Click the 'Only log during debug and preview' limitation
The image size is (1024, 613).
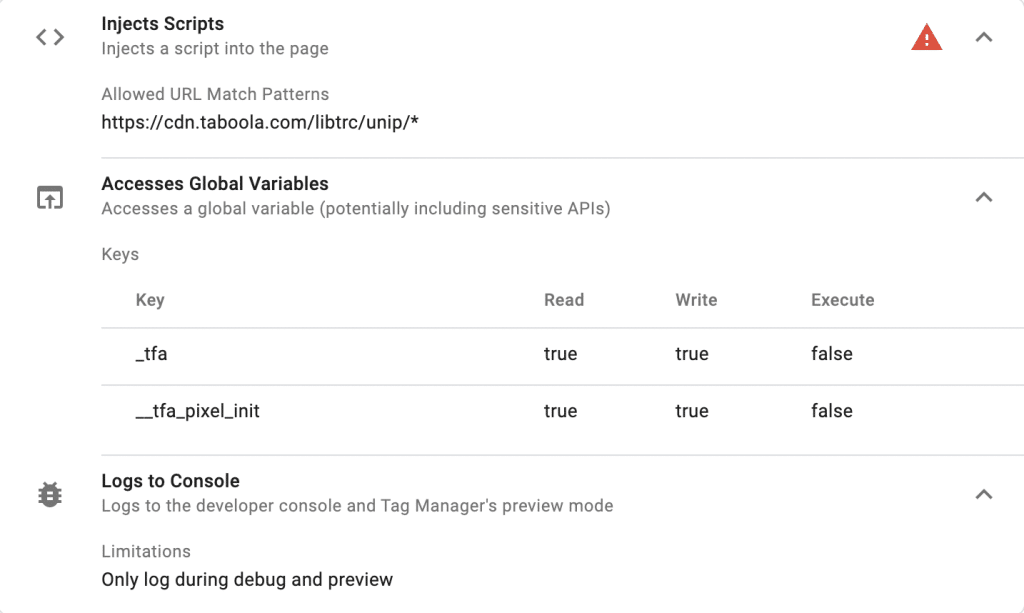pos(247,579)
